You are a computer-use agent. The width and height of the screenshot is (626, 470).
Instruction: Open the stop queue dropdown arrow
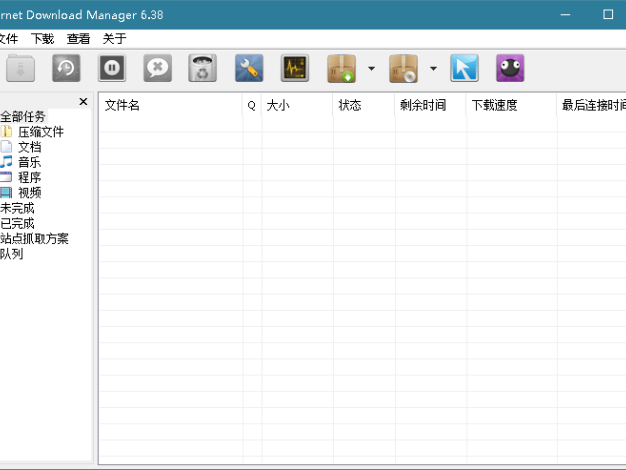(x=433, y=69)
